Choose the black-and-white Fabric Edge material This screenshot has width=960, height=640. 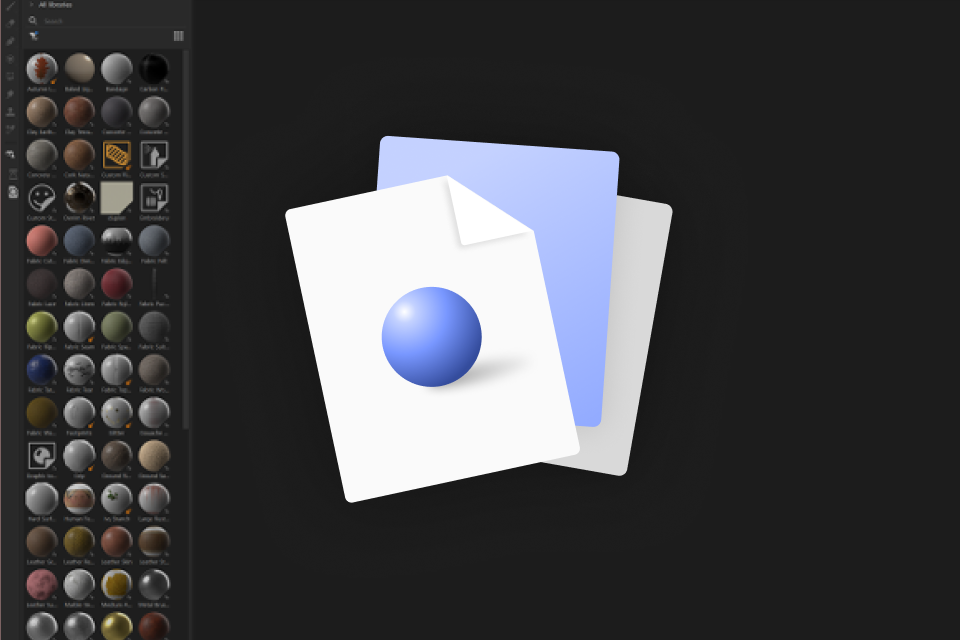click(116, 240)
